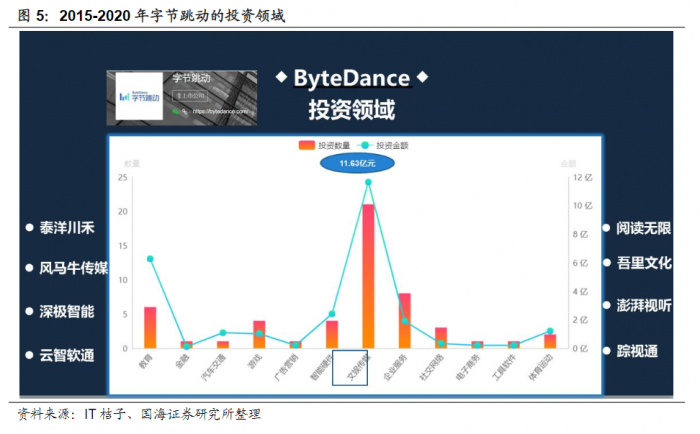
Task: Click the 企业服务 amount data point
Action: (404, 321)
